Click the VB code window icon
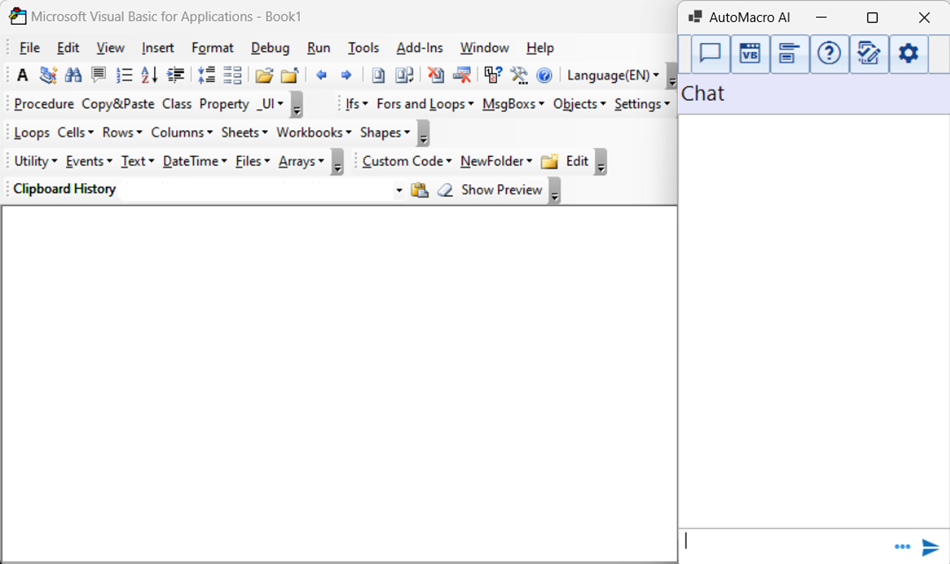Viewport: 950px width, 564px height. click(750, 54)
